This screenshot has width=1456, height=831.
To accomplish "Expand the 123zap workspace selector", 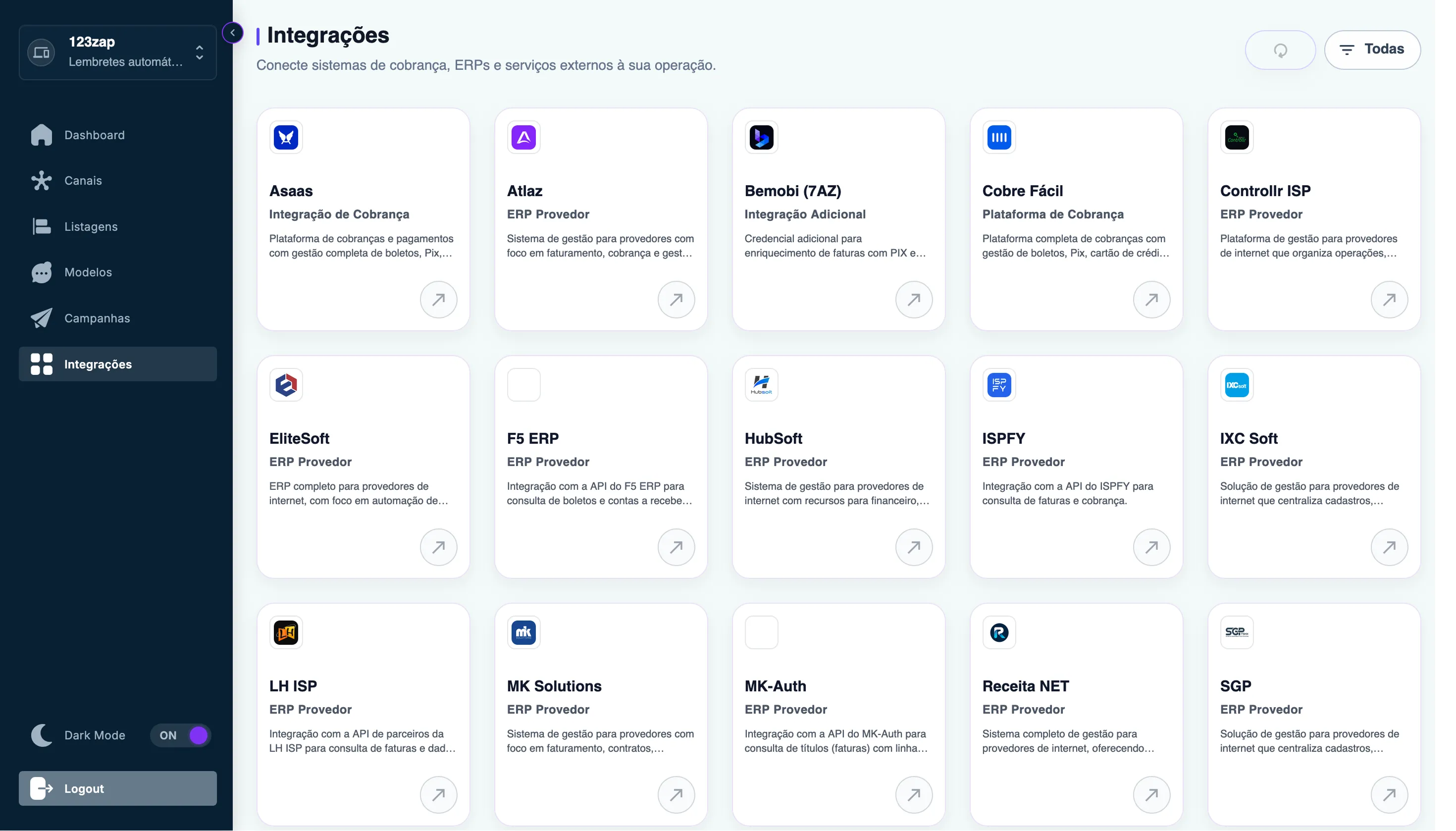I will click(x=117, y=52).
